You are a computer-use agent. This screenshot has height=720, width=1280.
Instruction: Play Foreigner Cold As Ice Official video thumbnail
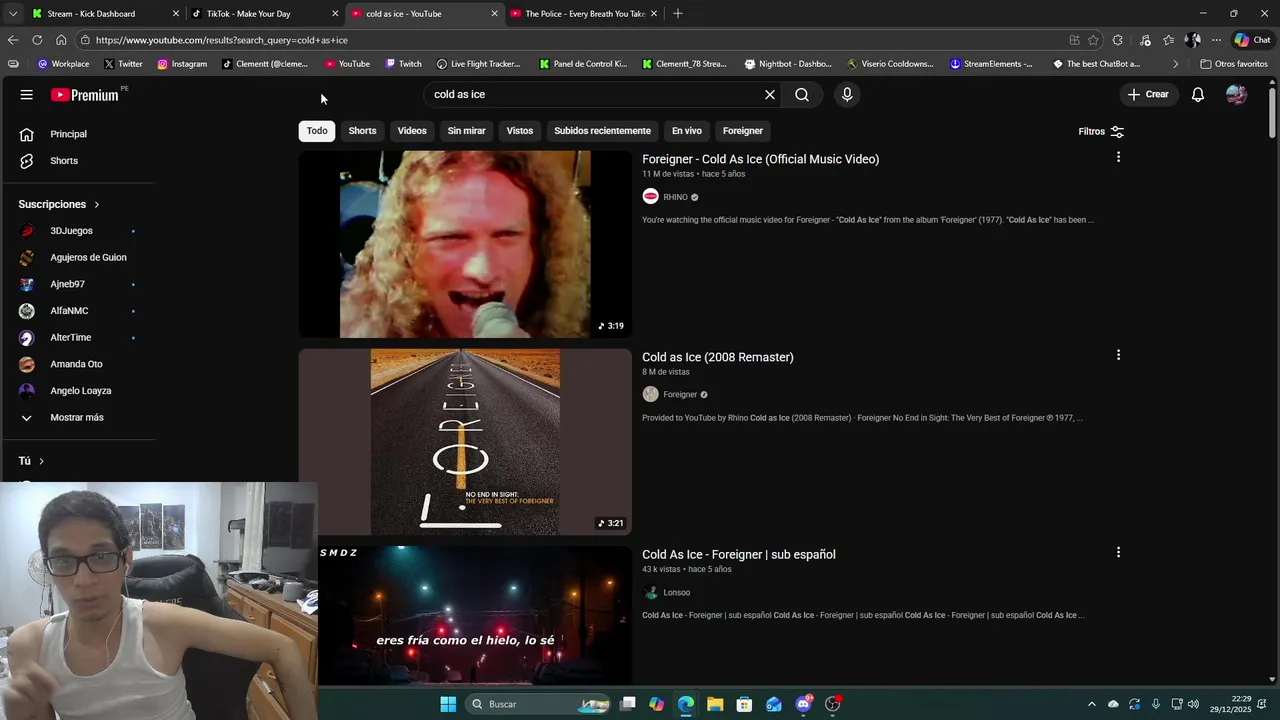(465, 244)
